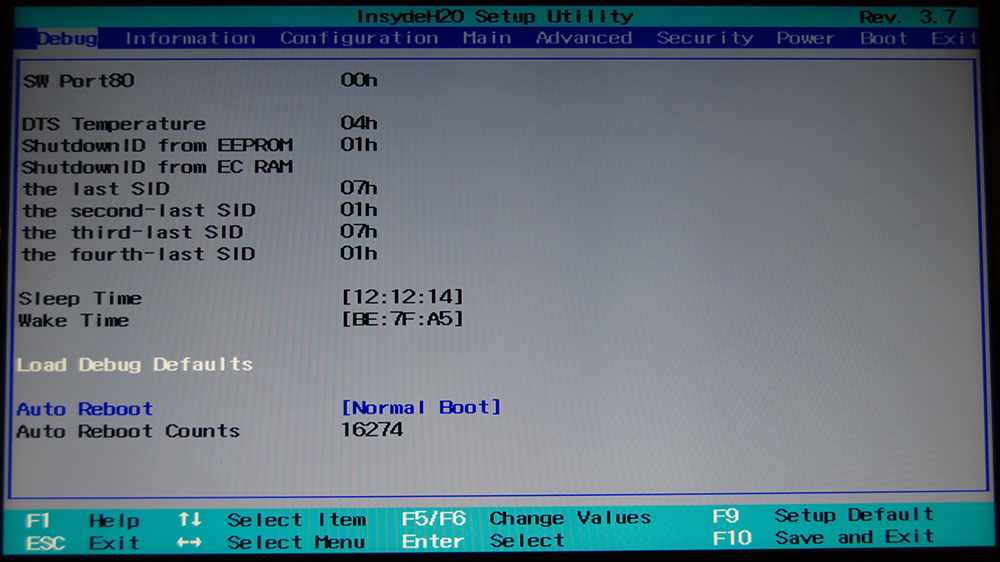The image size is (1000, 562).
Task: Click the third-last SID value 07h
Action: (358, 231)
